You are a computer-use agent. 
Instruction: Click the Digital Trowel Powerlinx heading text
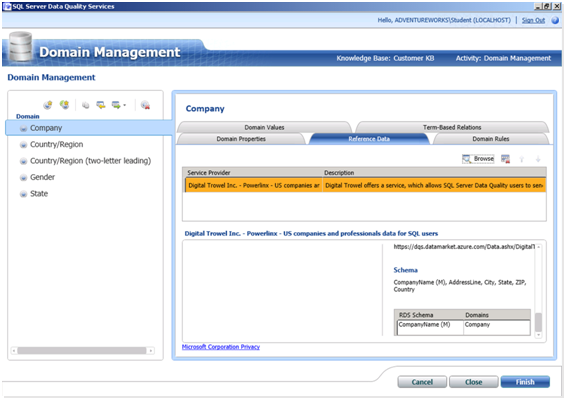(x=311, y=233)
